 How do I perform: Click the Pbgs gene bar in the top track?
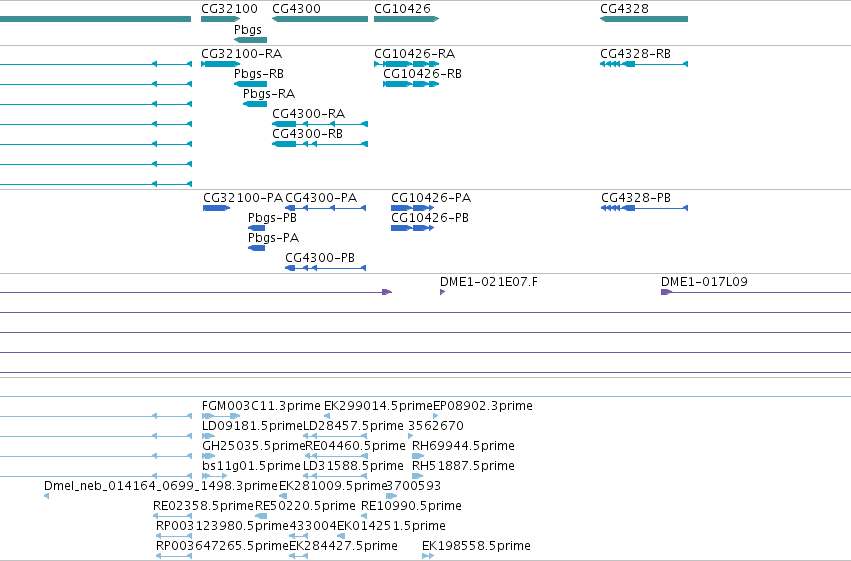click(250, 40)
